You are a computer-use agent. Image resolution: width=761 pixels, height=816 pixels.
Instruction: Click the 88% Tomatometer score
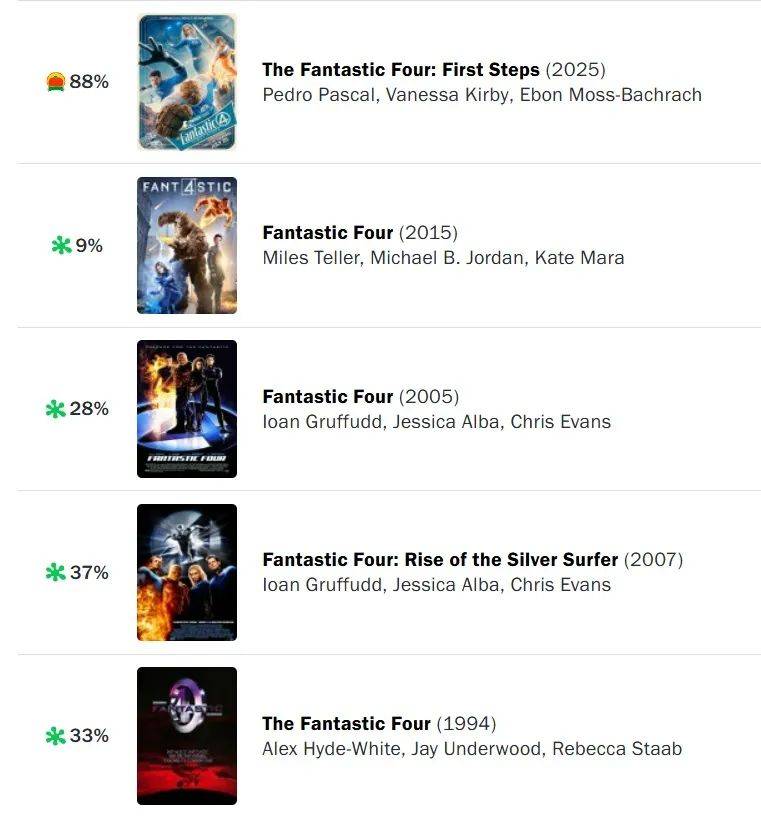click(x=89, y=82)
